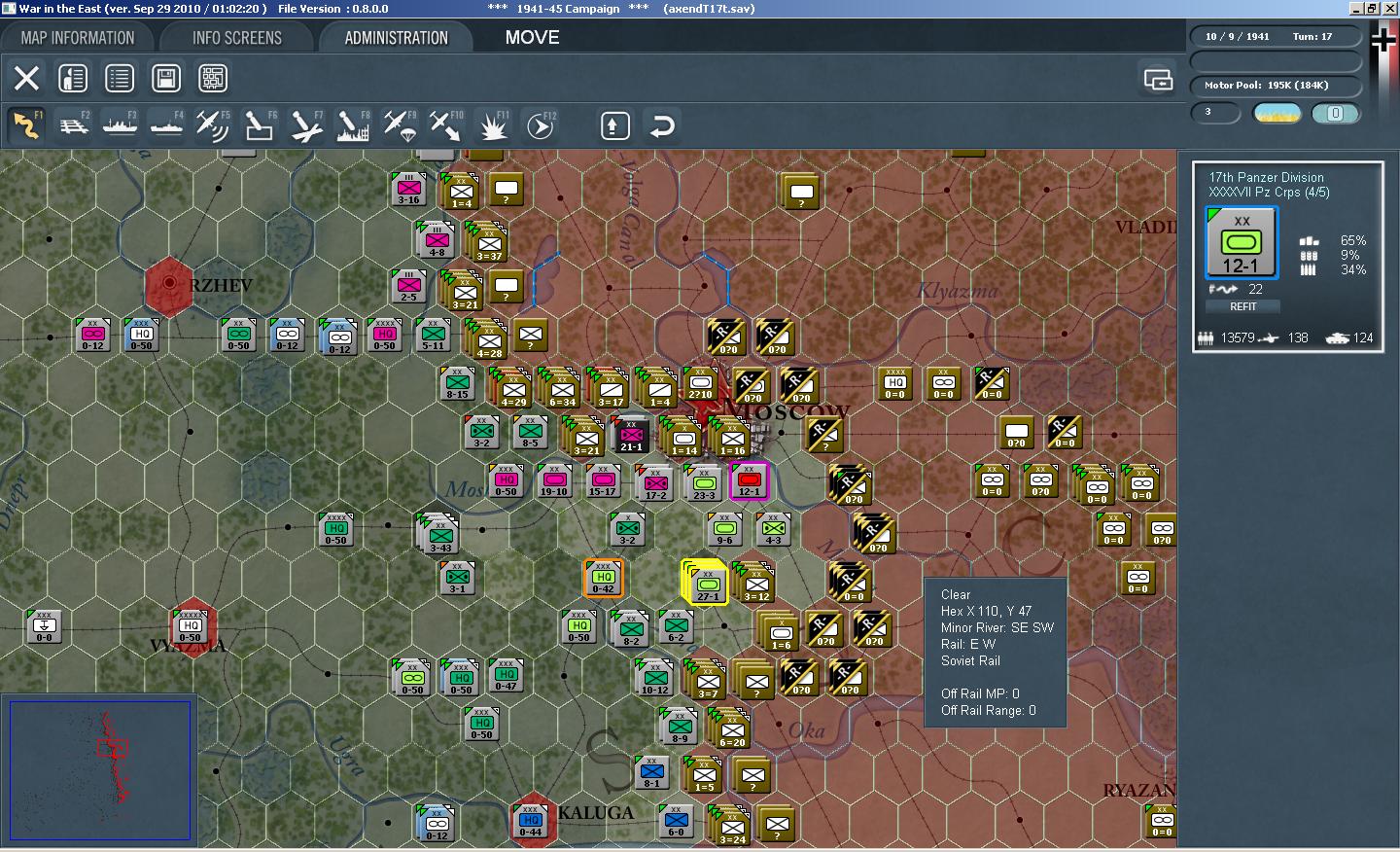Viewport: 1400px width, 852px height.
Task: Click the weather indicator with wheat field
Action: 1277,114
